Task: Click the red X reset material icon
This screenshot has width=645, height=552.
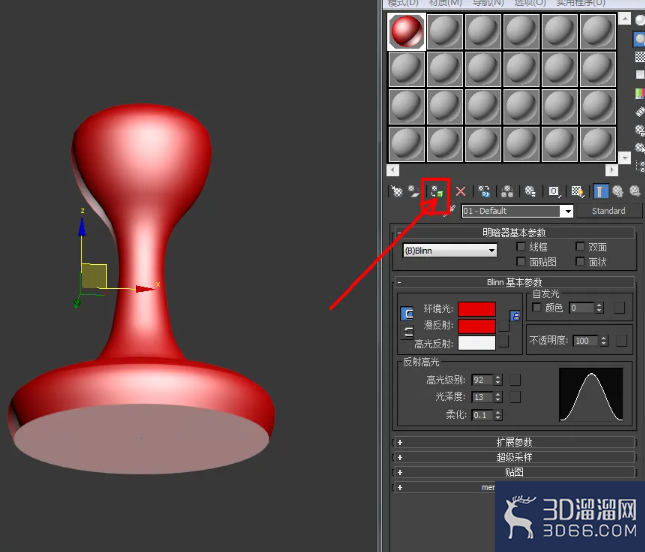Action: tap(461, 191)
